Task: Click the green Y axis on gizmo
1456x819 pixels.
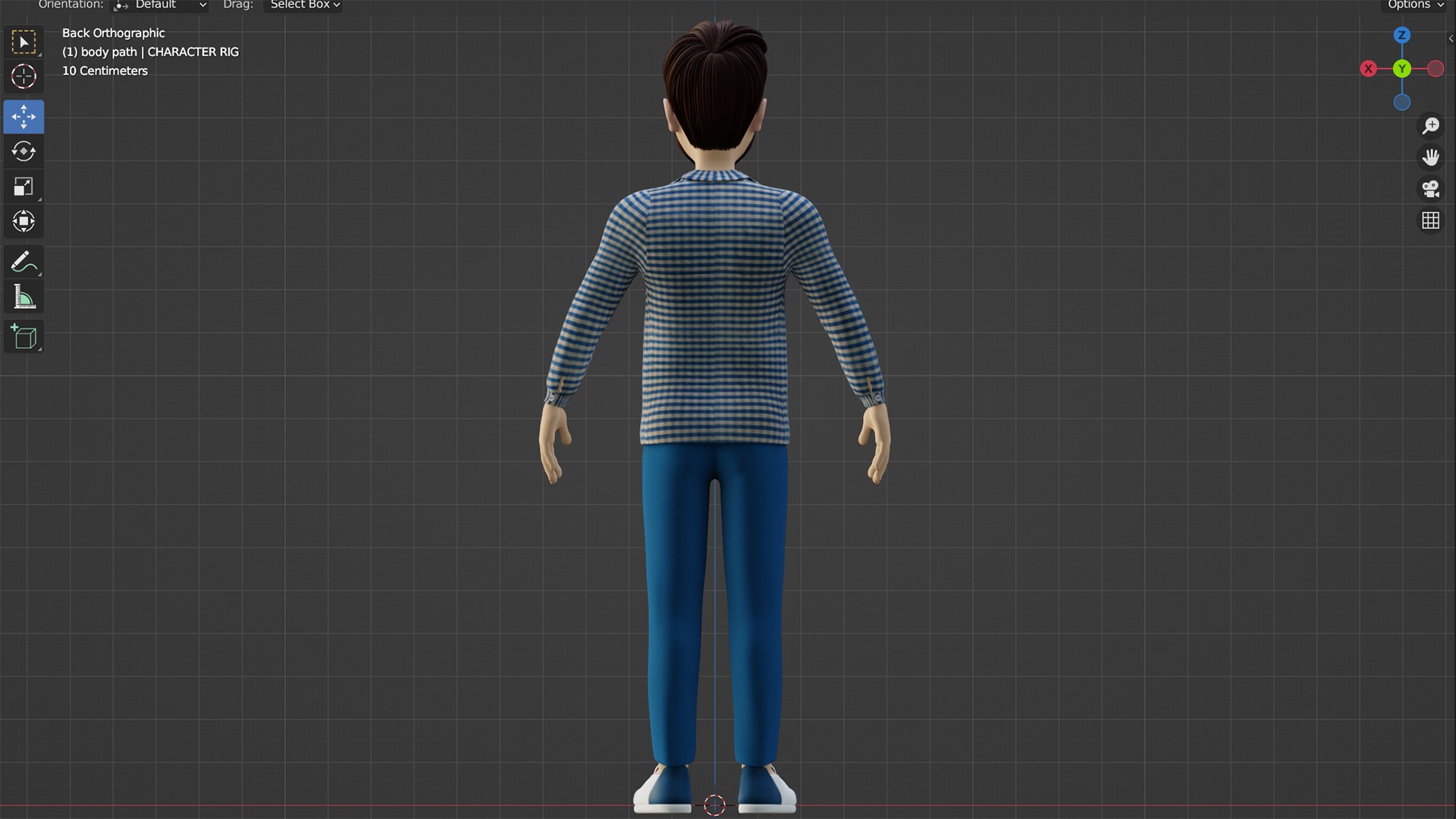Action: 1401,69
